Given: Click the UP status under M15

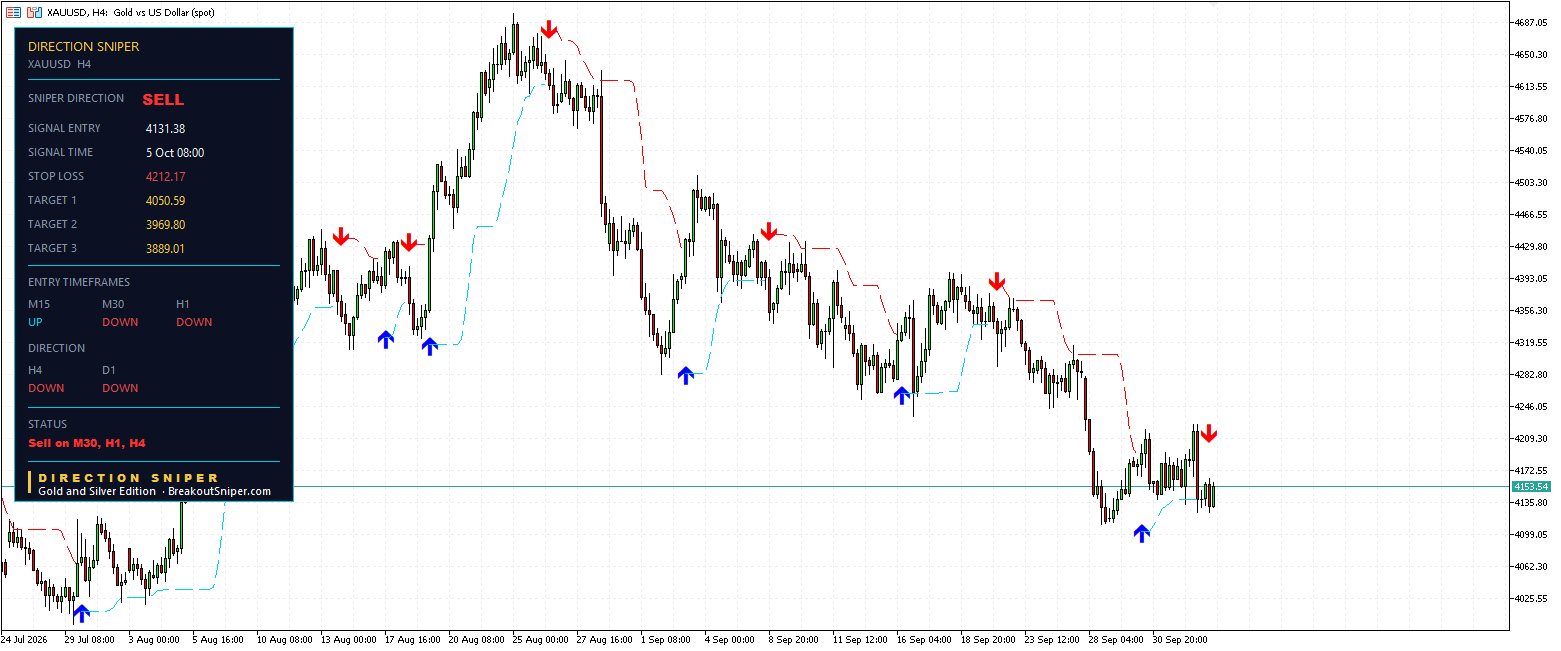Looking at the screenshot, I should pyautogui.click(x=35, y=322).
